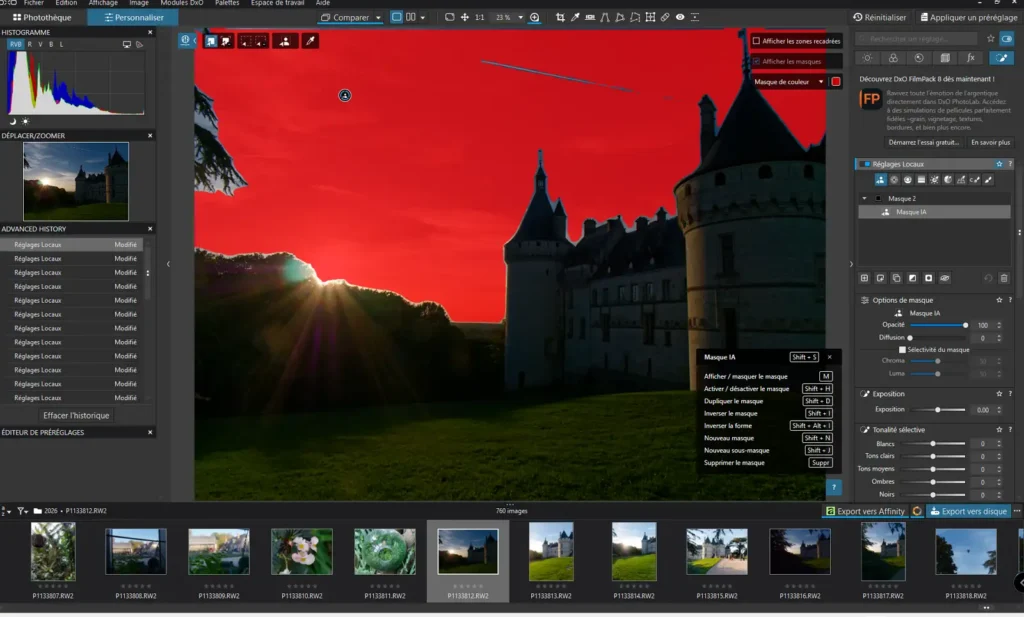Open the view mode dropdown arrow
This screenshot has width=1024, height=617.
click(x=423, y=18)
